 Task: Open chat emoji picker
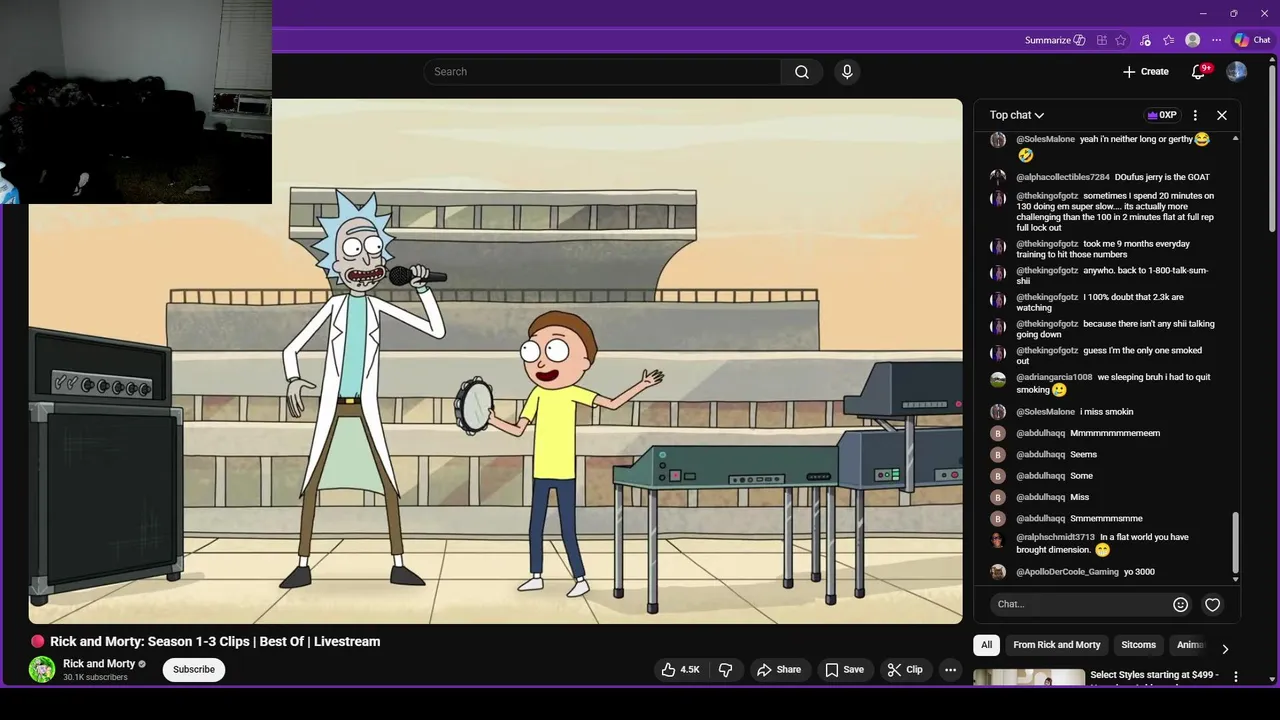1180,604
